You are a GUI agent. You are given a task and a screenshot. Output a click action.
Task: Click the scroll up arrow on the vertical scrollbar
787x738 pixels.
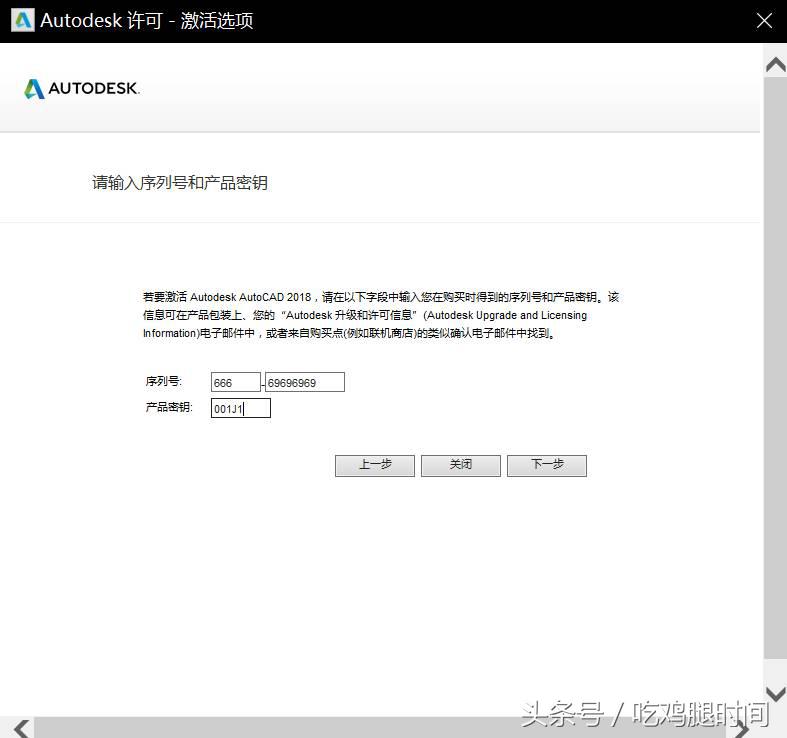coord(776,66)
